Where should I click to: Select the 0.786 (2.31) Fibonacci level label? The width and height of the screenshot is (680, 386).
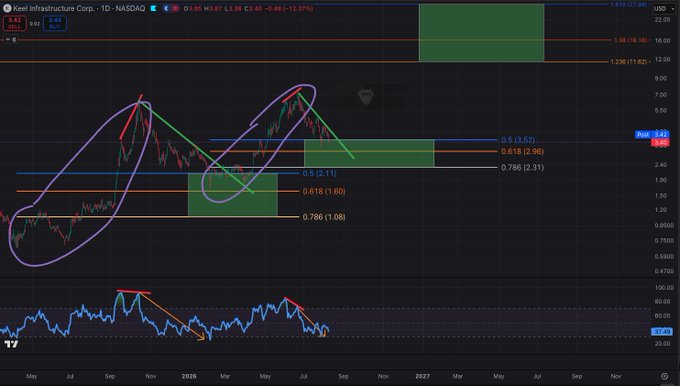(522, 167)
